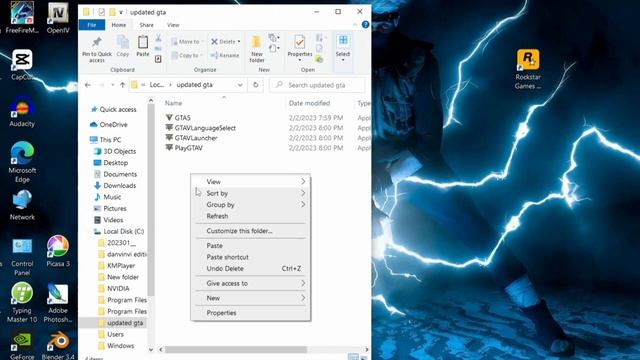
Task: Select the GTAVLanguageSelect file
Action: coord(201,128)
